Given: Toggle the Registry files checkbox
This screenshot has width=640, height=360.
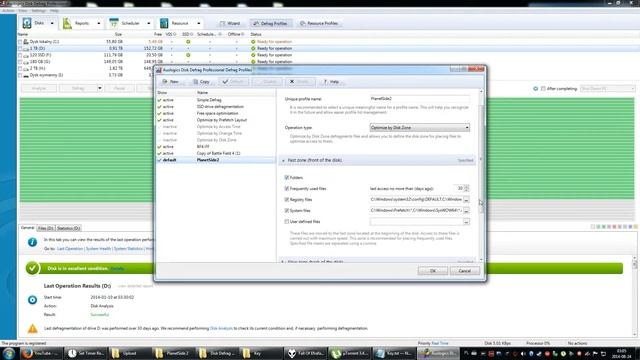Looking at the screenshot, I should click(x=287, y=200).
